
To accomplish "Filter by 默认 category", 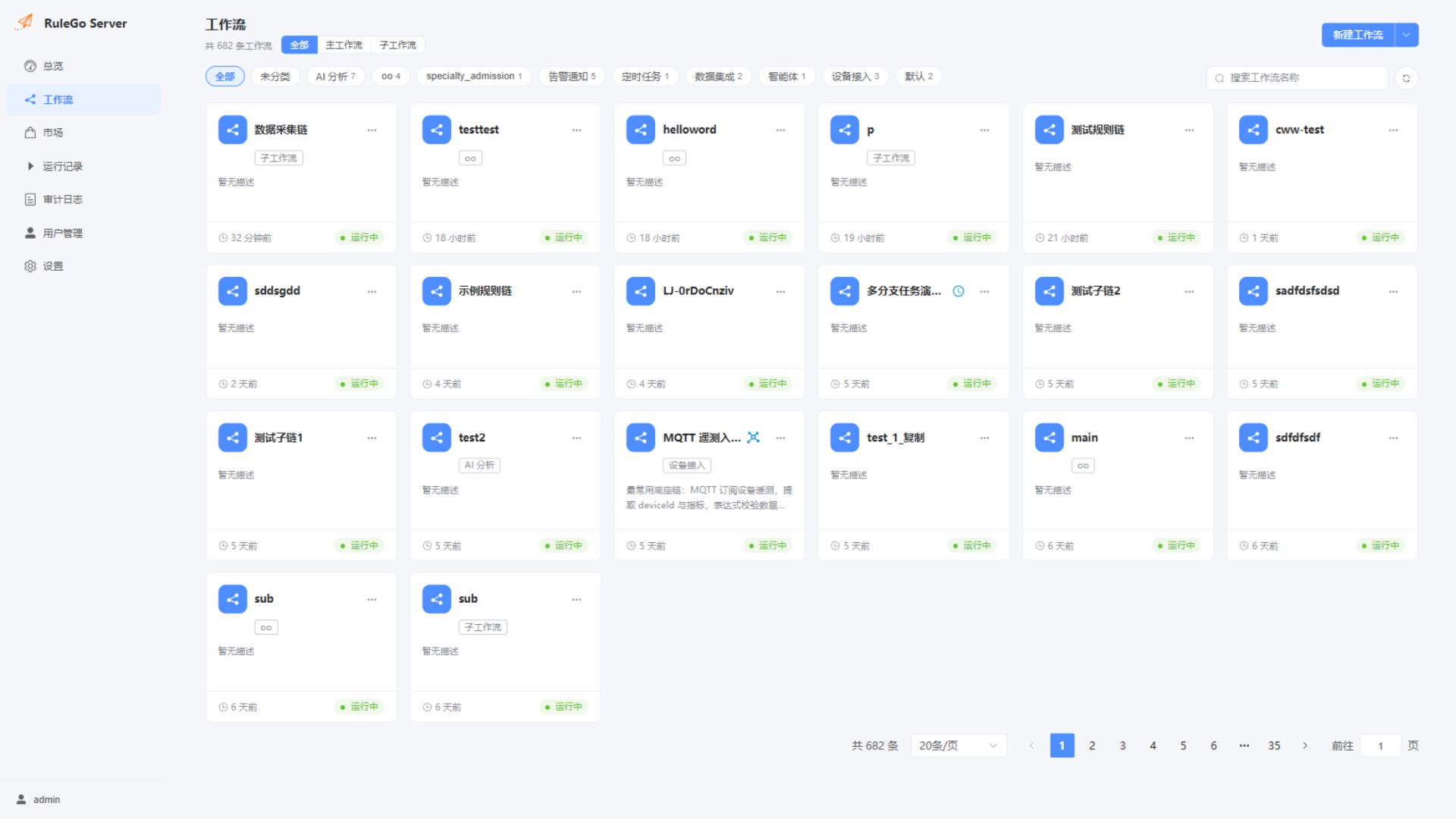I will [919, 77].
